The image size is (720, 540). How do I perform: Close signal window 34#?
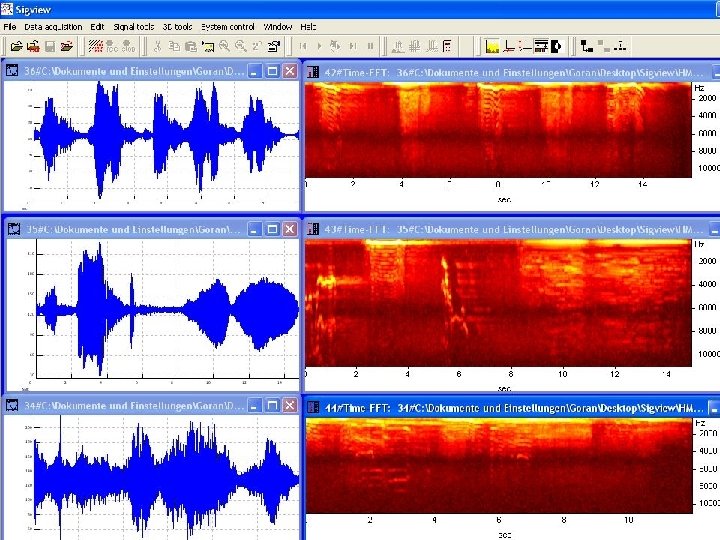(x=290, y=405)
